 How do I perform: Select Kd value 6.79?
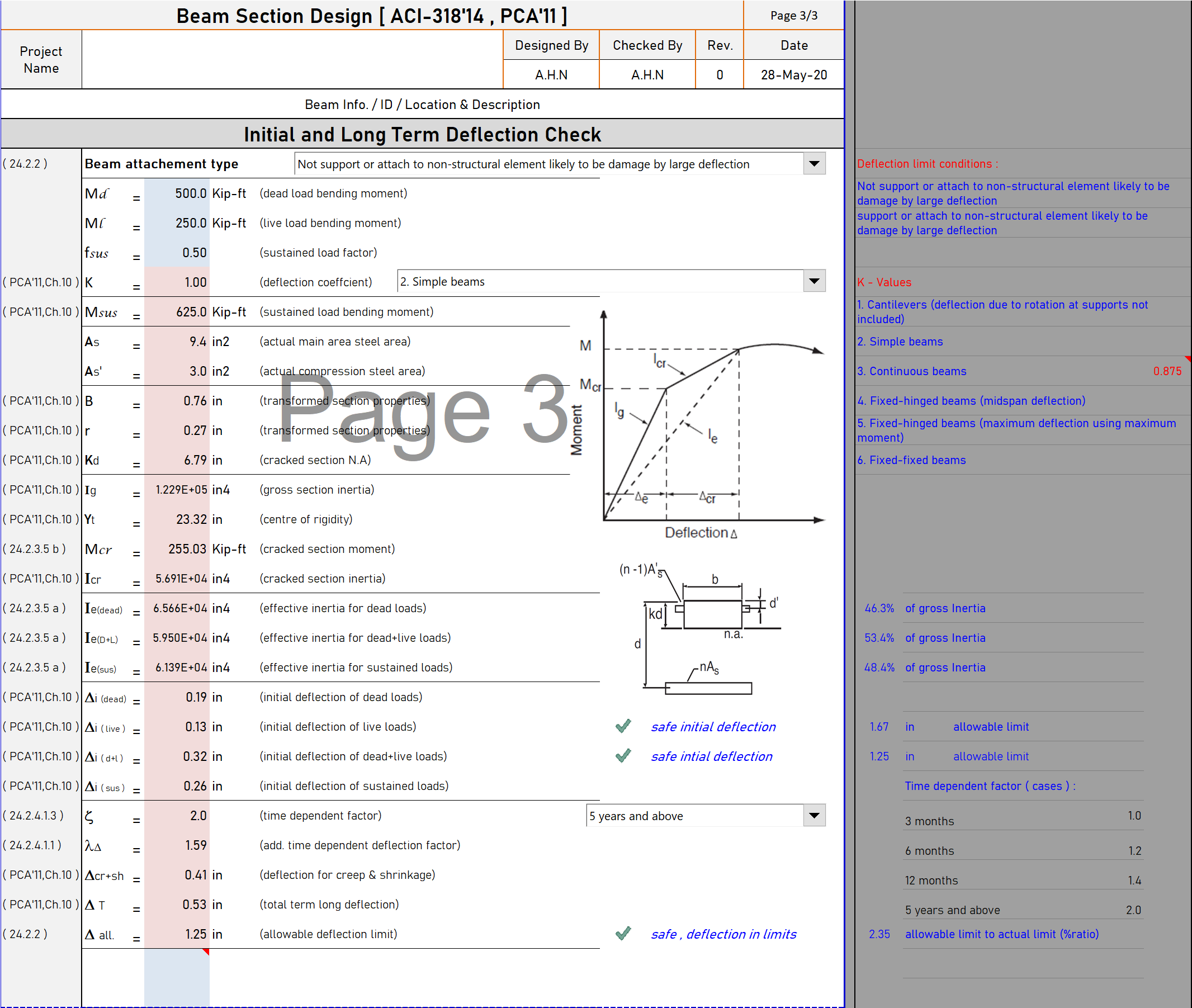click(x=177, y=461)
